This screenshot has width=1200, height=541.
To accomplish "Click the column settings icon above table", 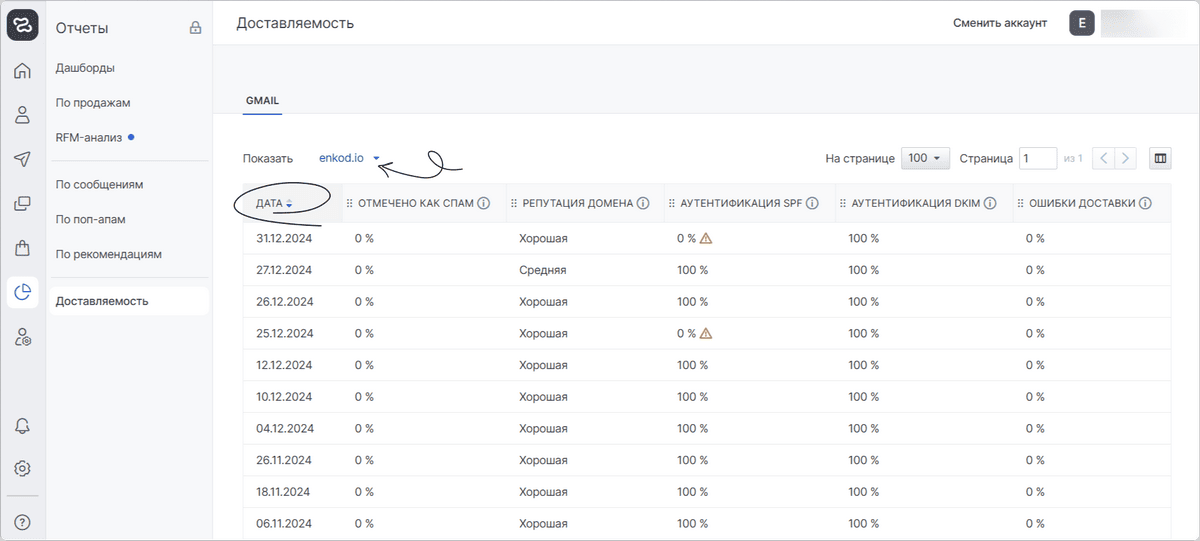I will [1160, 158].
